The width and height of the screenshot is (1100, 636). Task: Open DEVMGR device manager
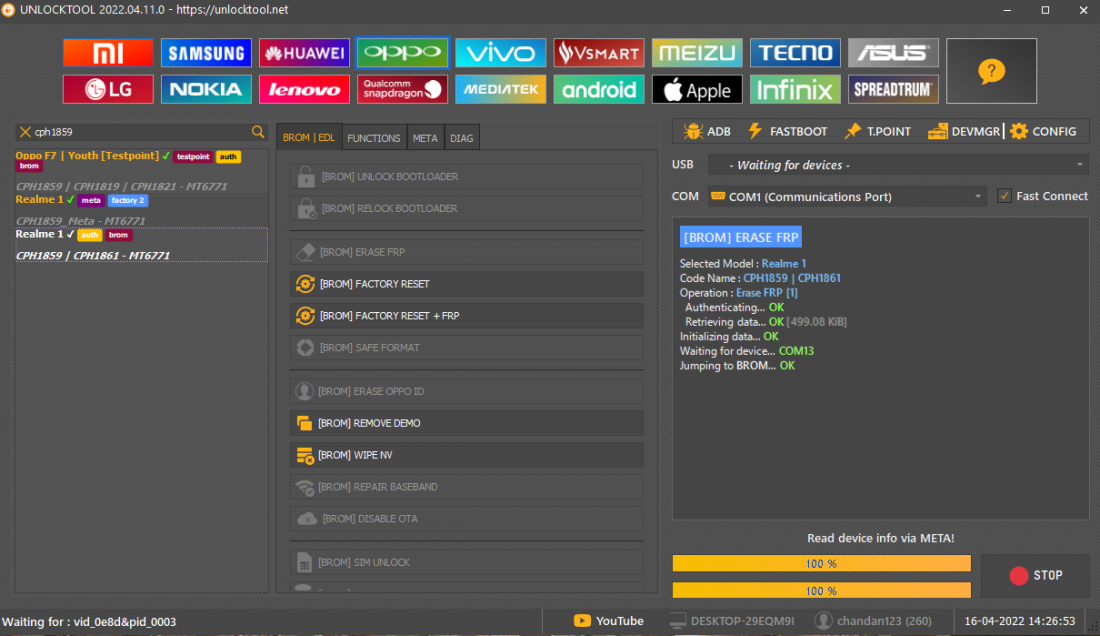963,131
